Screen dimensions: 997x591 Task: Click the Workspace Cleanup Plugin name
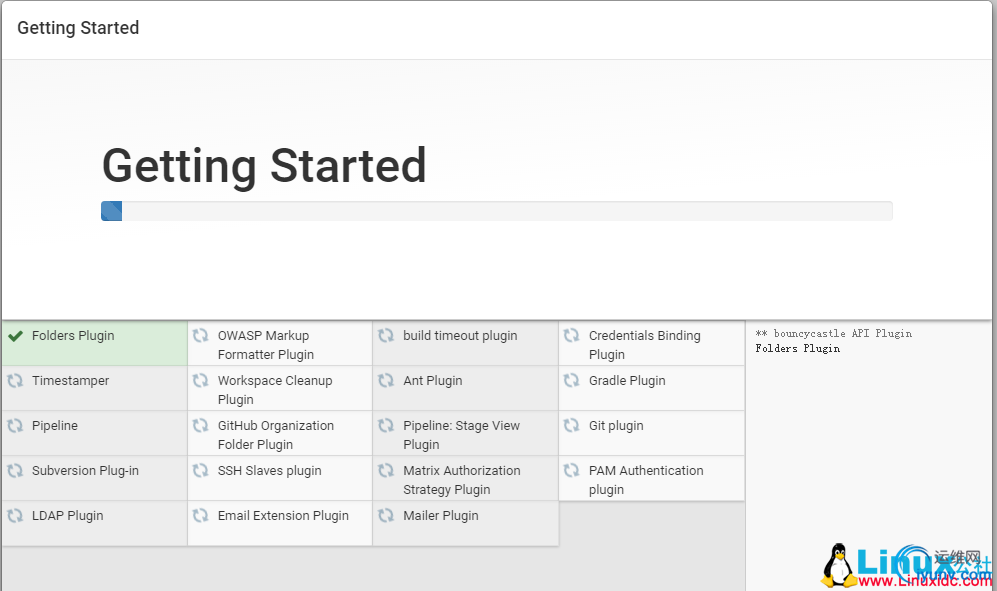275,390
